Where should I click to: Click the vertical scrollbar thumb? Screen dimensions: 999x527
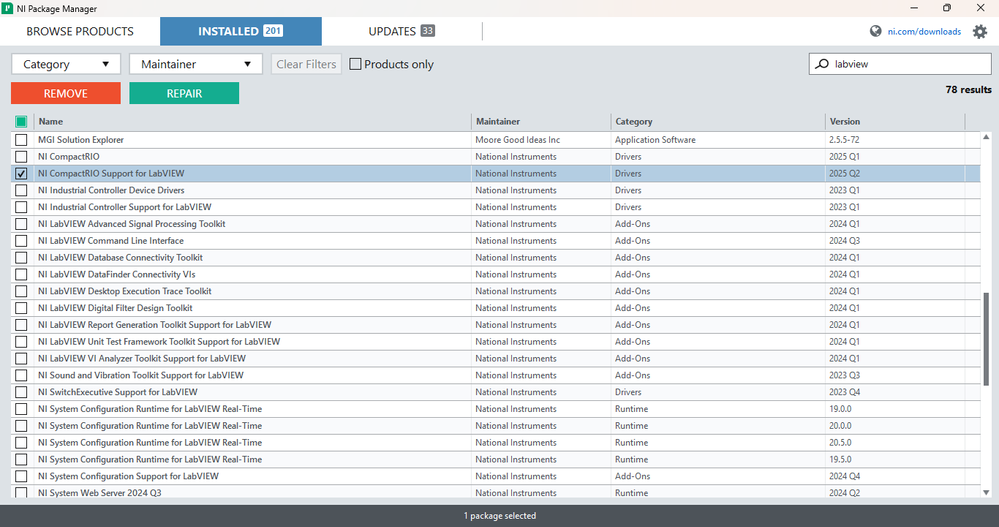point(986,338)
